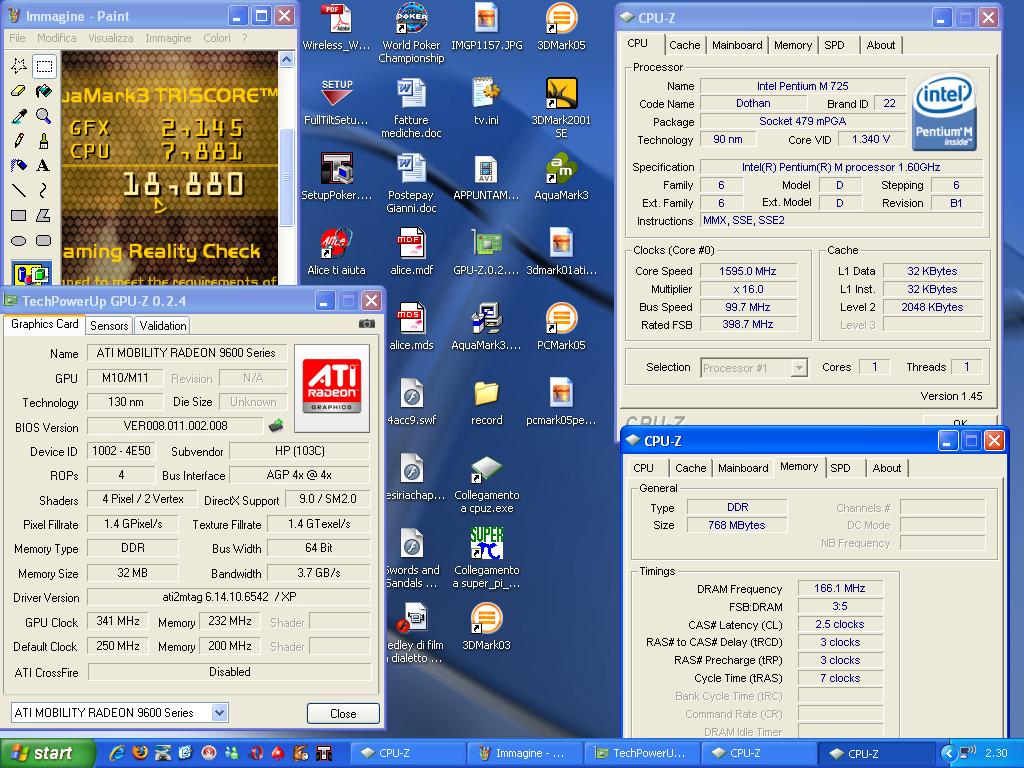Select the Airbrush tool in Paint

19,165
